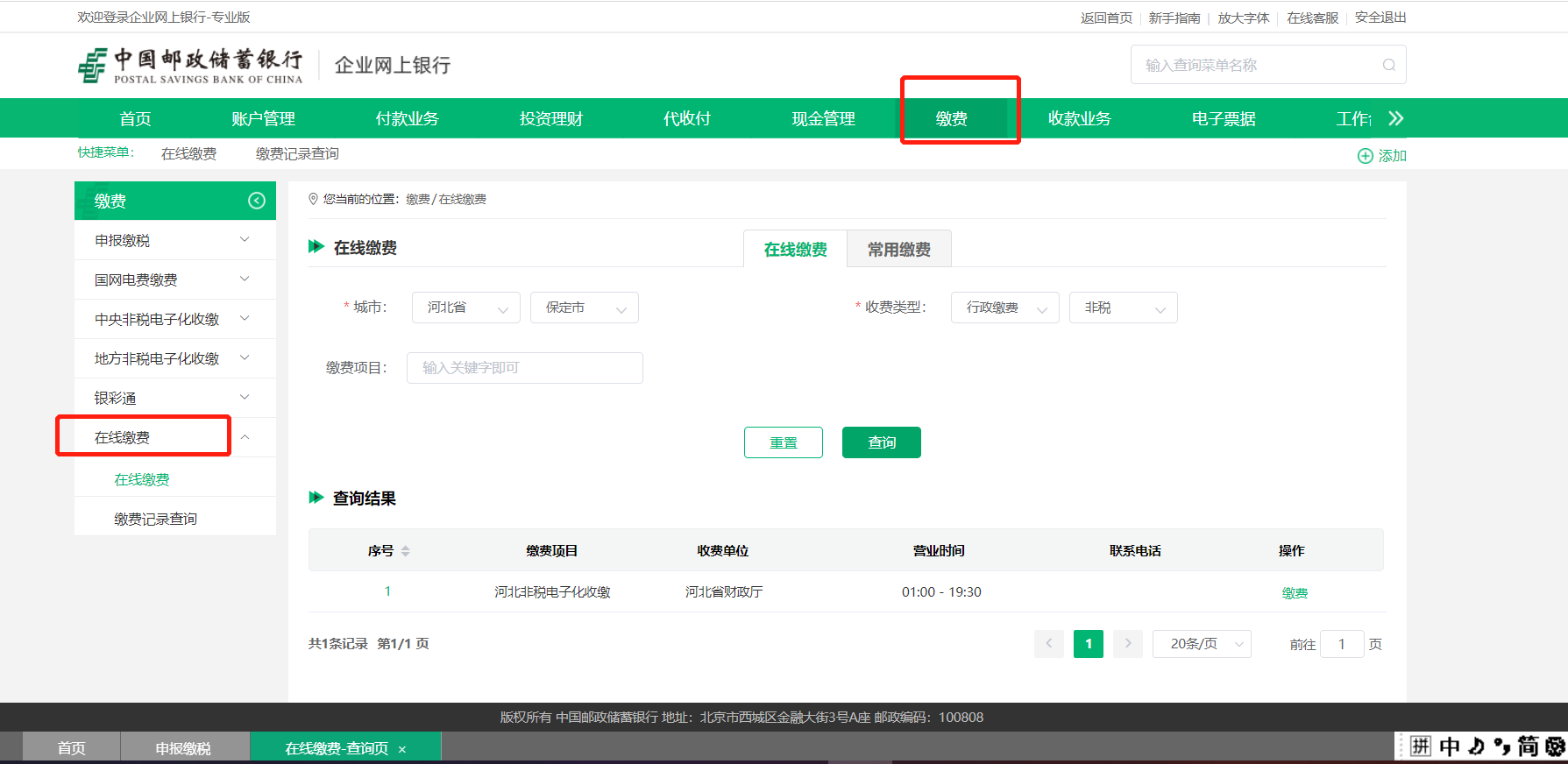This screenshot has height=764, width=1568.
Task: Go to next results page arrow
Action: click(x=1128, y=644)
